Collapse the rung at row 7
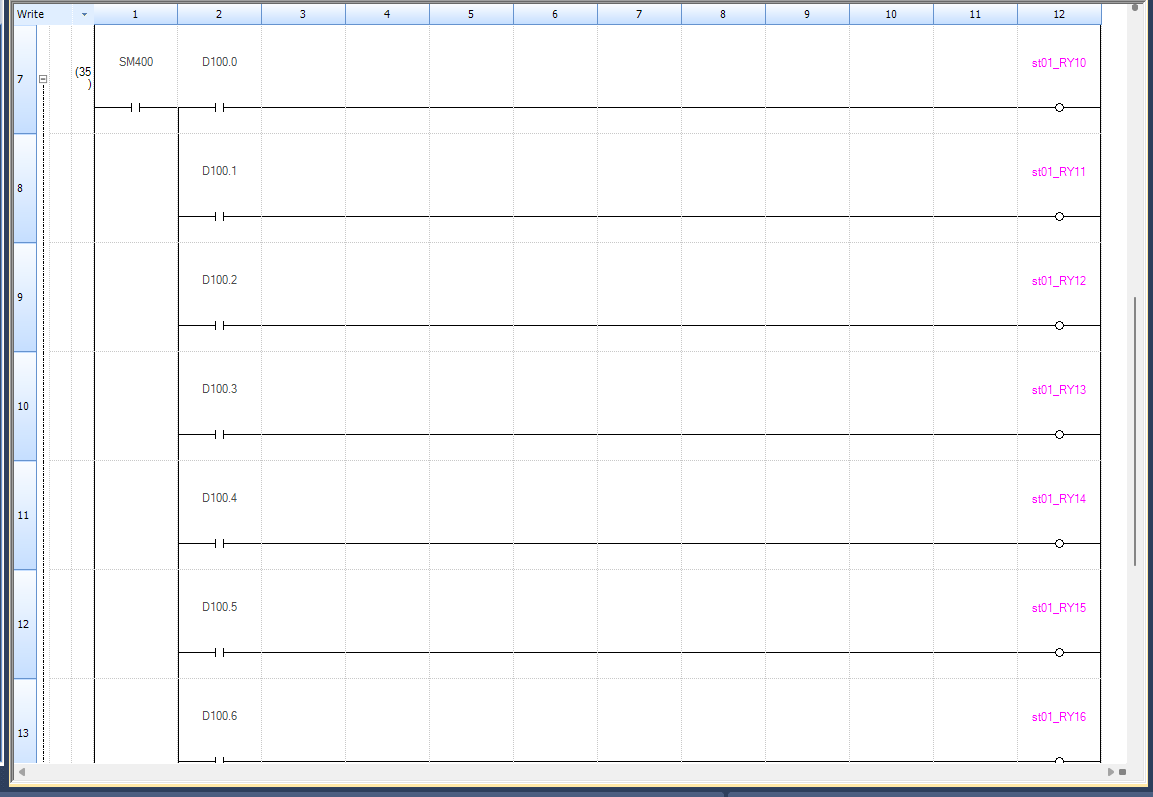The width and height of the screenshot is (1153, 797). (42, 79)
